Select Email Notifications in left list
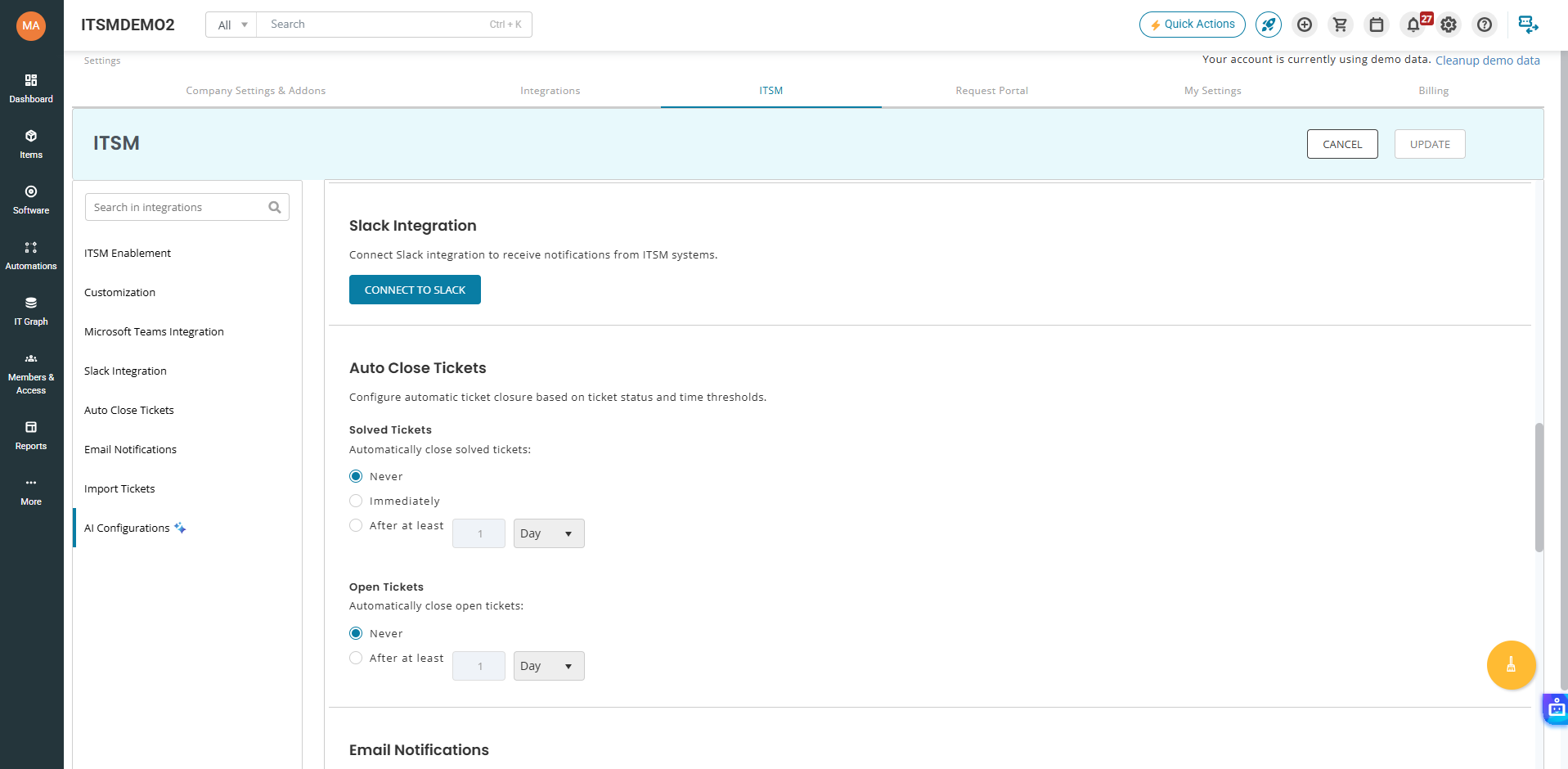The width and height of the screenshot is (1568, 769). click(x=130, y=450)
